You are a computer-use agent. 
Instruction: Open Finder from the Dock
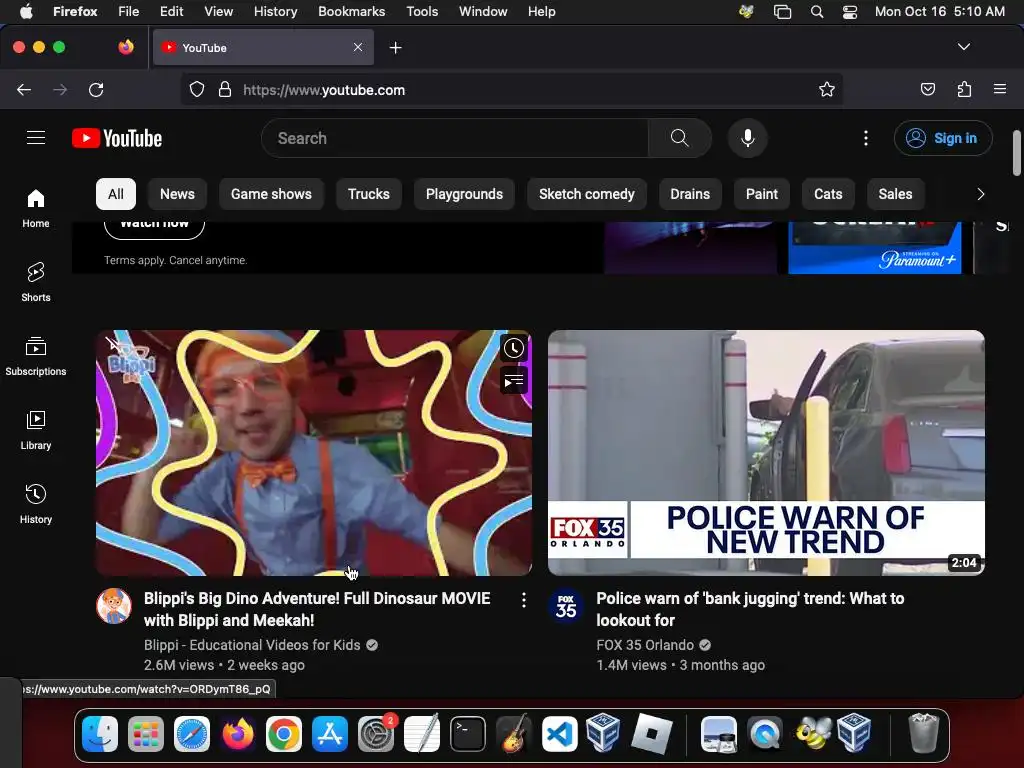(100, 734)
